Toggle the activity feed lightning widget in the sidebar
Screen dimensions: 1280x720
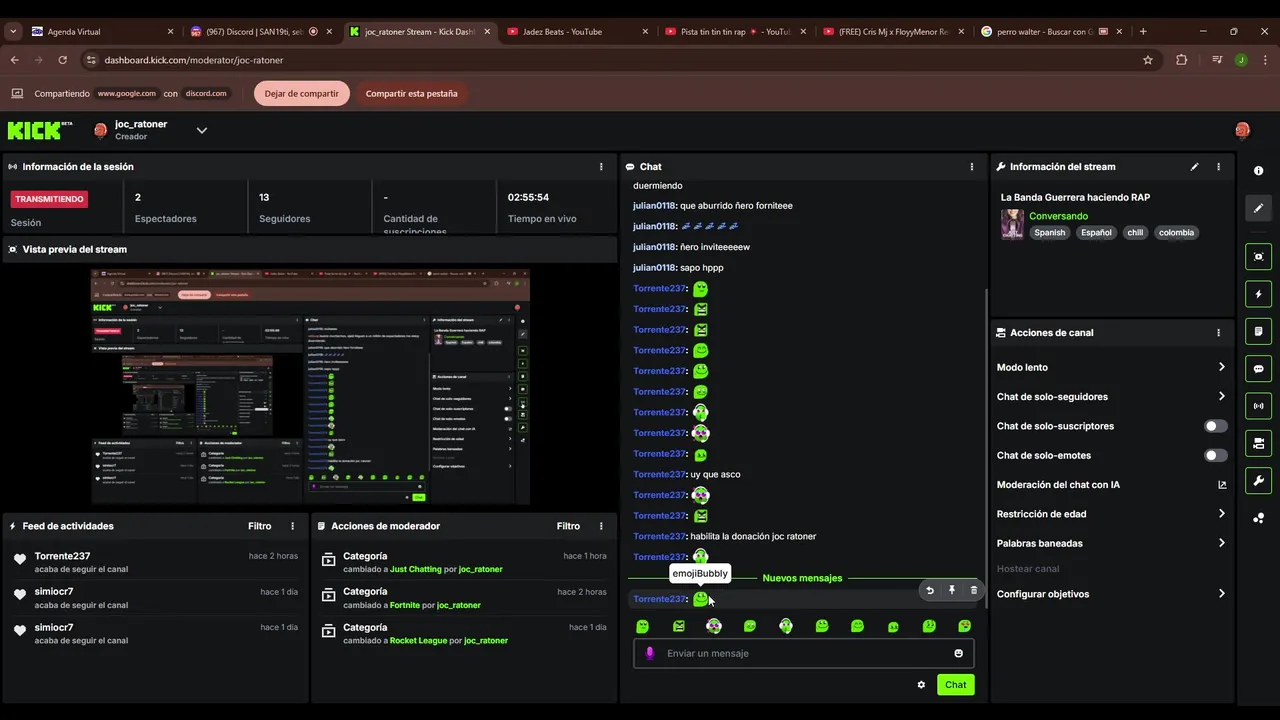(1258, 294)
